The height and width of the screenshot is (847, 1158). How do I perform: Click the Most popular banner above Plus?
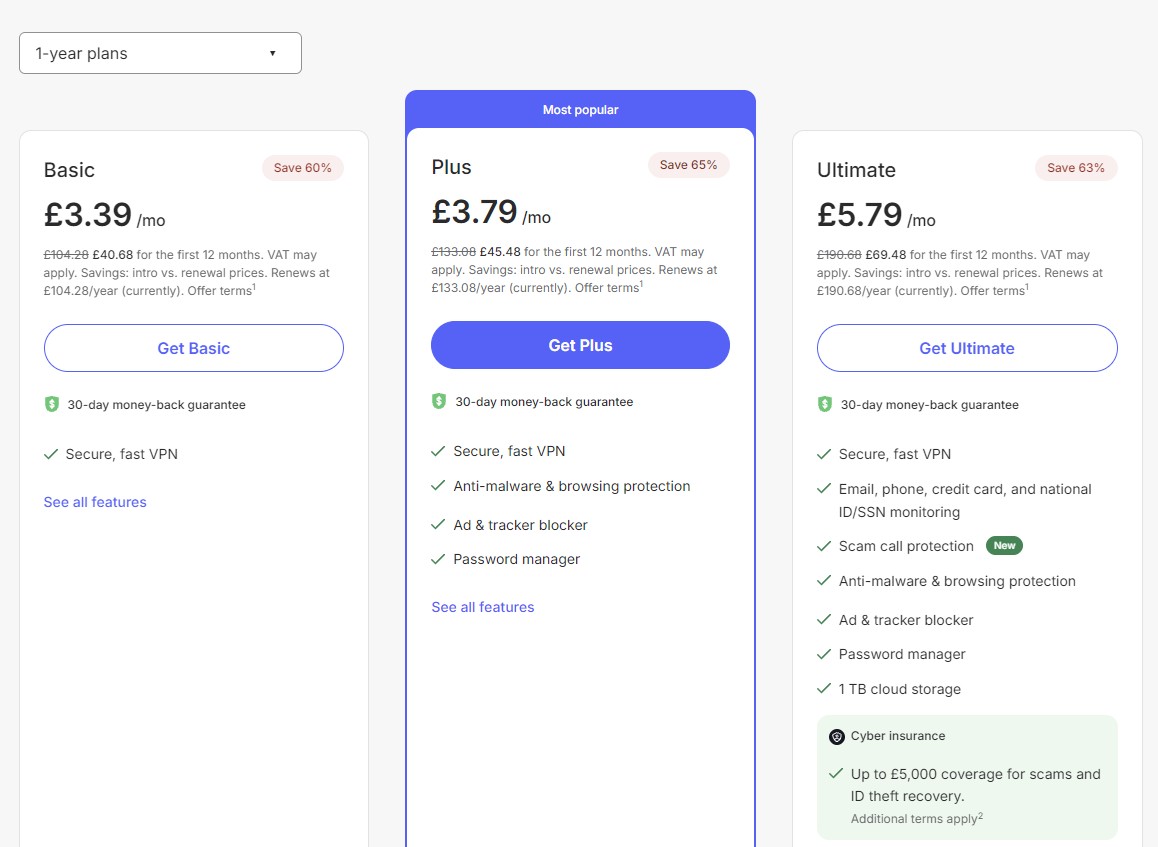(580, 110)
